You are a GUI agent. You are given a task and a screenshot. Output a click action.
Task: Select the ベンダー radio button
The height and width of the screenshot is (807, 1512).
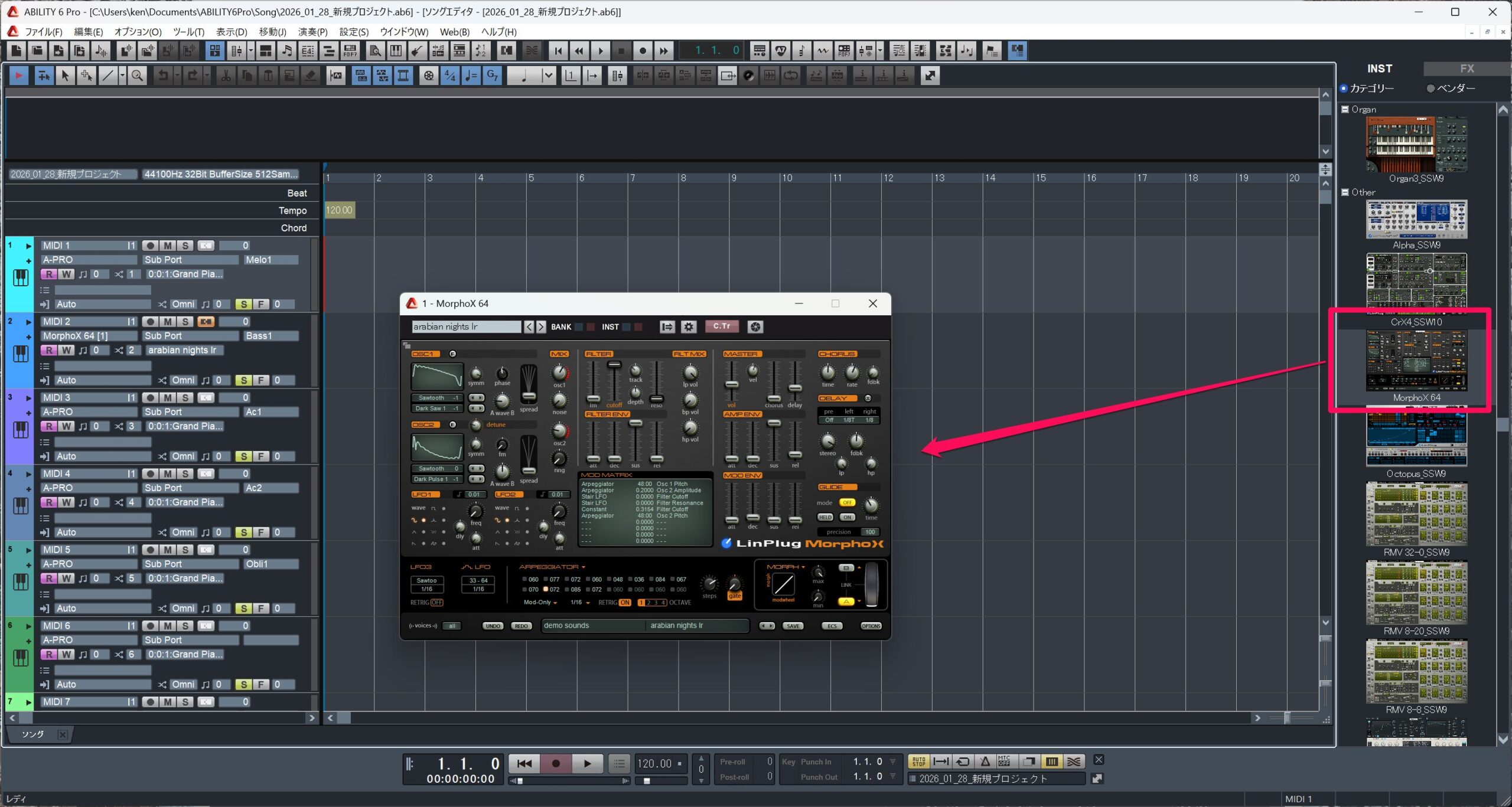(x=1430, y=89)
